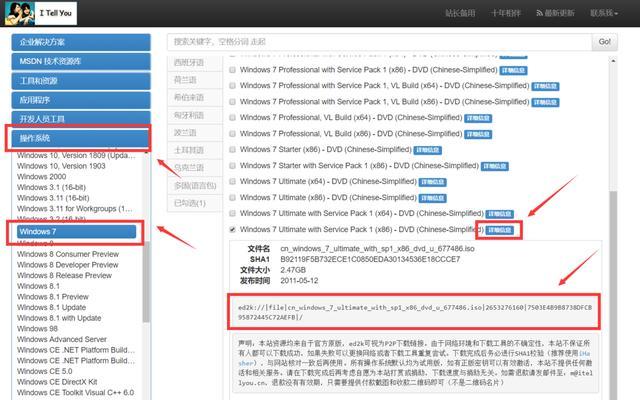Open 详细信息 for Windows 7 Ultimate (x86)
Viewport: 640px width, 400px height.
(x=432, y=198)
